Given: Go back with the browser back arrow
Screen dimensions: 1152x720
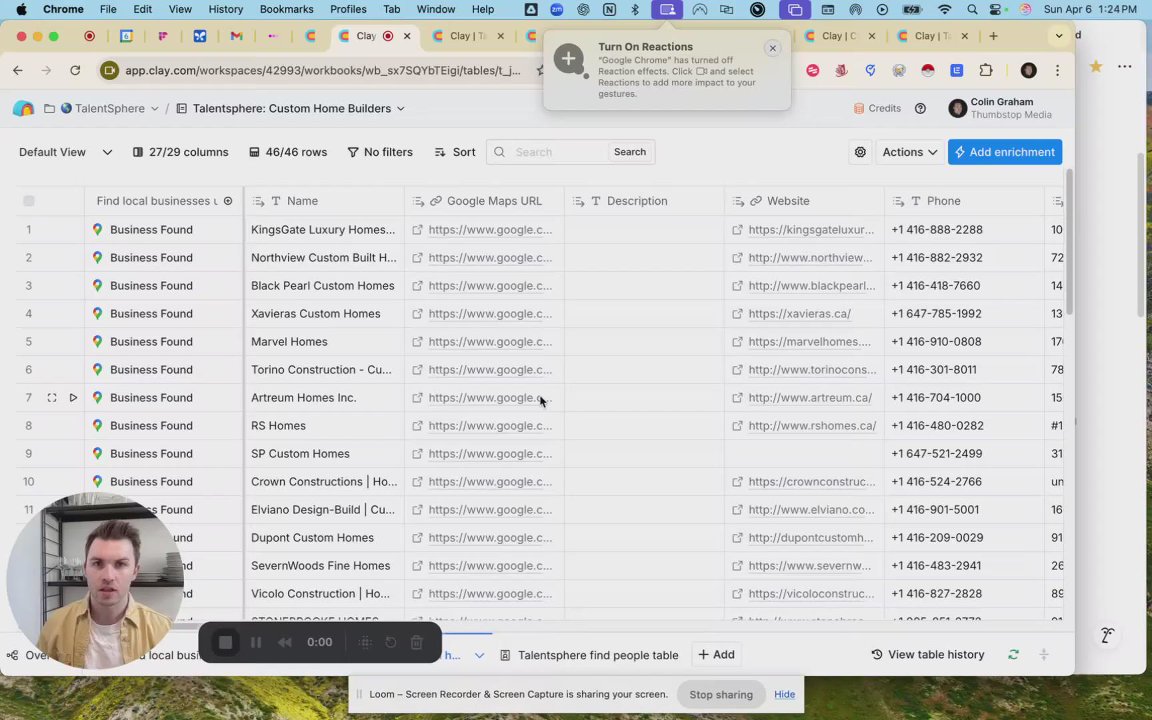Looking at the screenshot, I should (x=18, y=71).
